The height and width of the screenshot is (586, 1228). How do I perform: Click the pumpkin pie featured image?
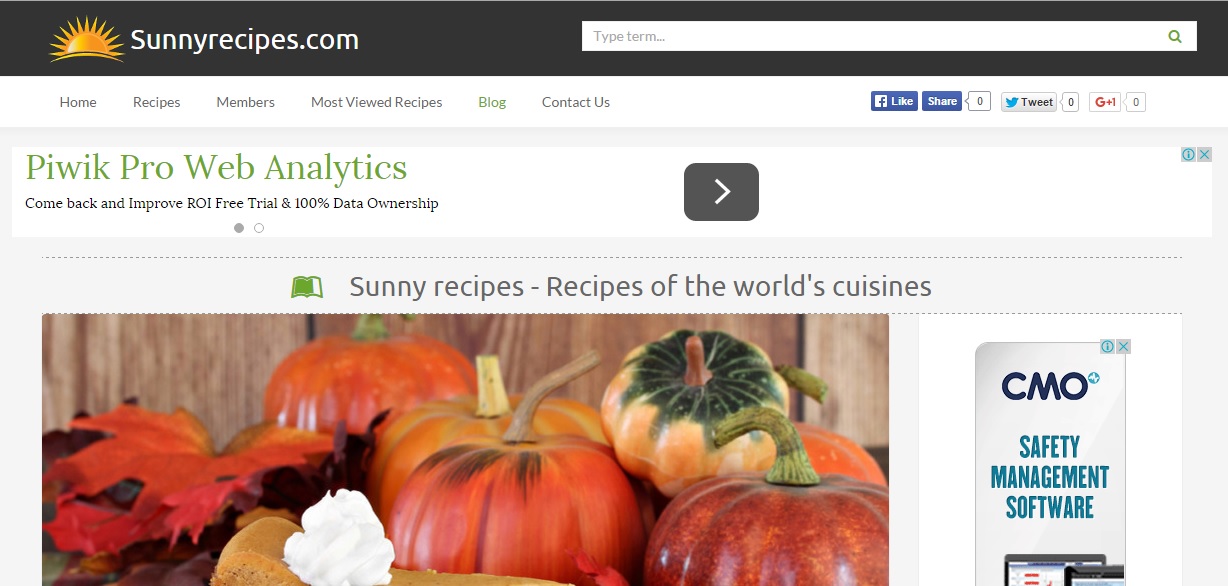click(x=465, y=450)
